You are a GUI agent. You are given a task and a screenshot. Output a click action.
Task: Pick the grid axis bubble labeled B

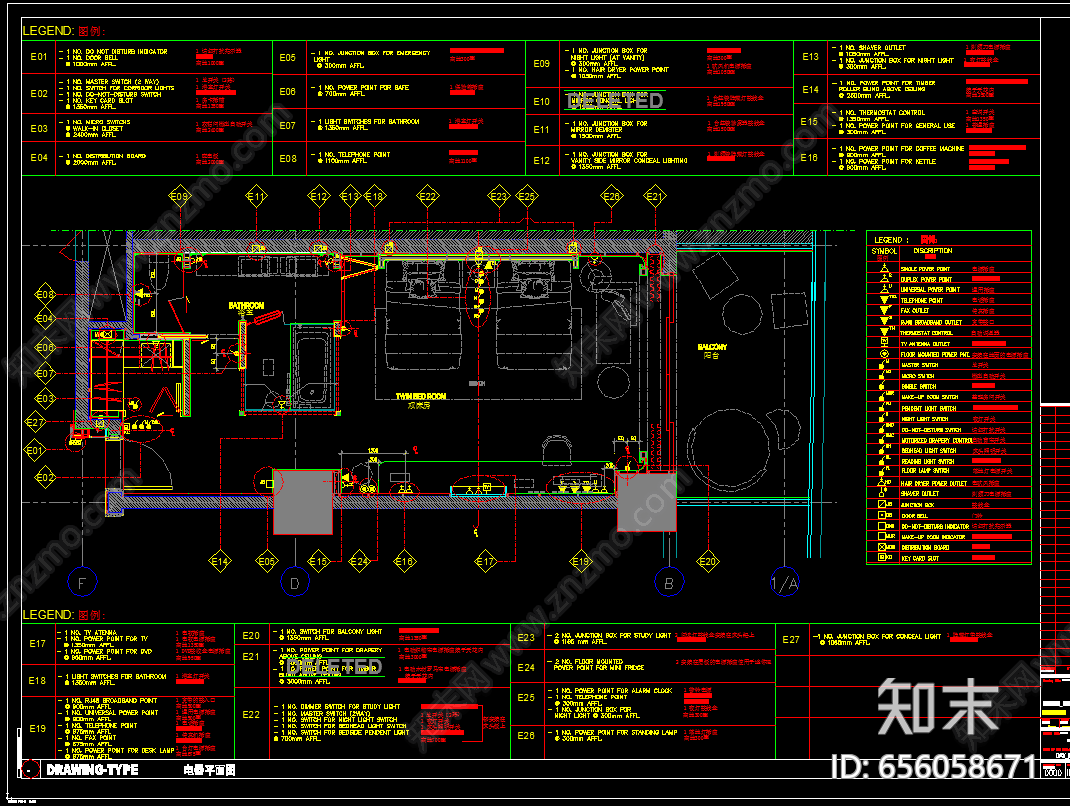pyautogui.click(x=669, y=583)
